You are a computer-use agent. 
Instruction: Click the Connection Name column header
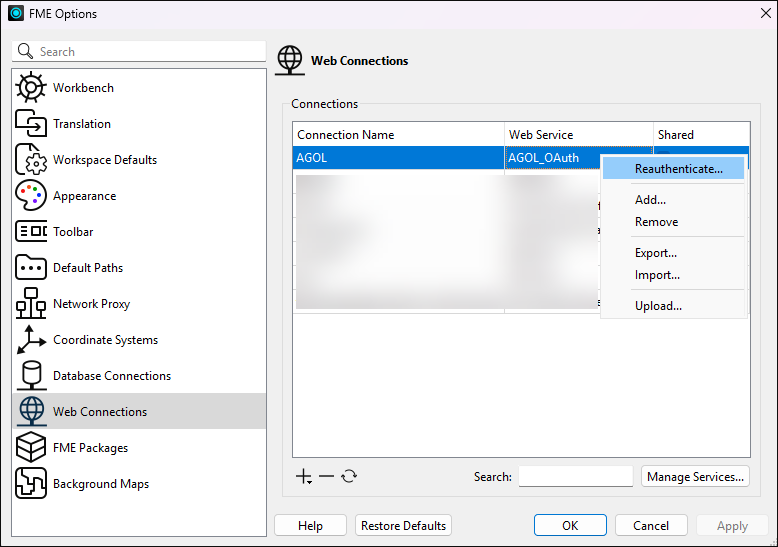pos(398,135)
